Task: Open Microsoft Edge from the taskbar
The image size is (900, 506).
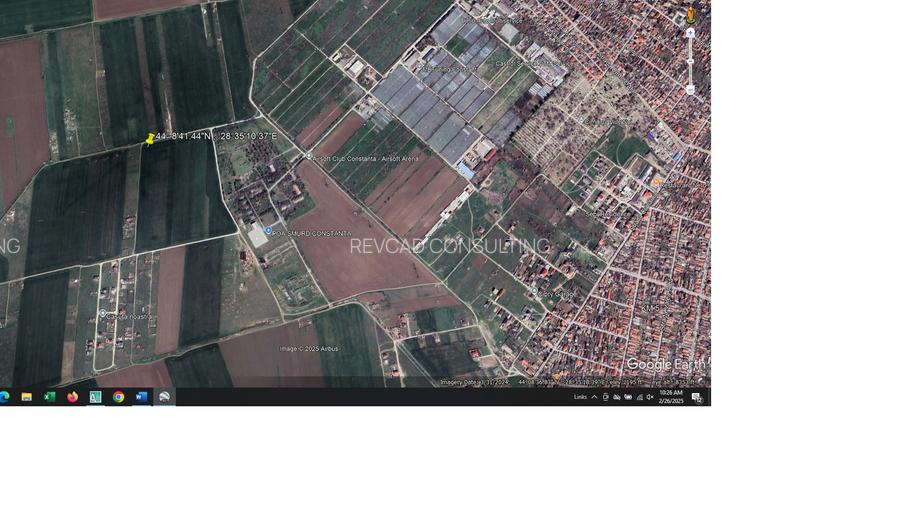Action: tap(4, 397)
